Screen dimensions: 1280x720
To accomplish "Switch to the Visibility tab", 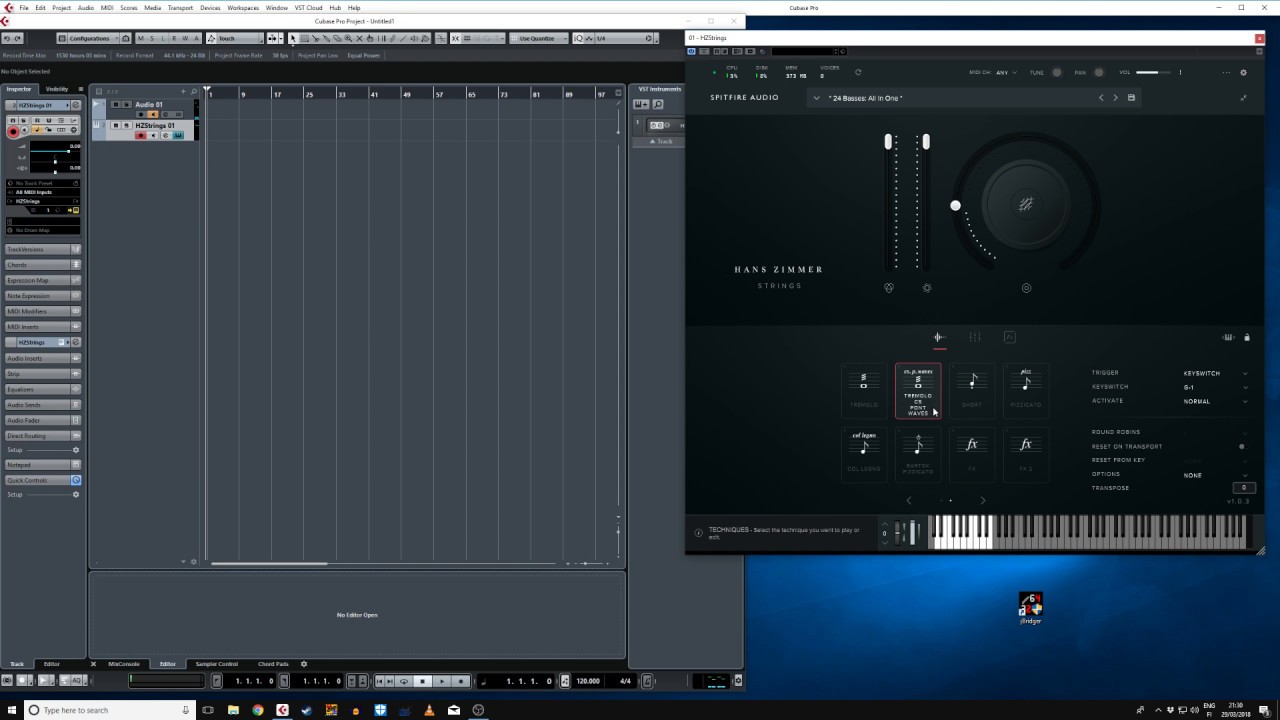I will point(57,89).
